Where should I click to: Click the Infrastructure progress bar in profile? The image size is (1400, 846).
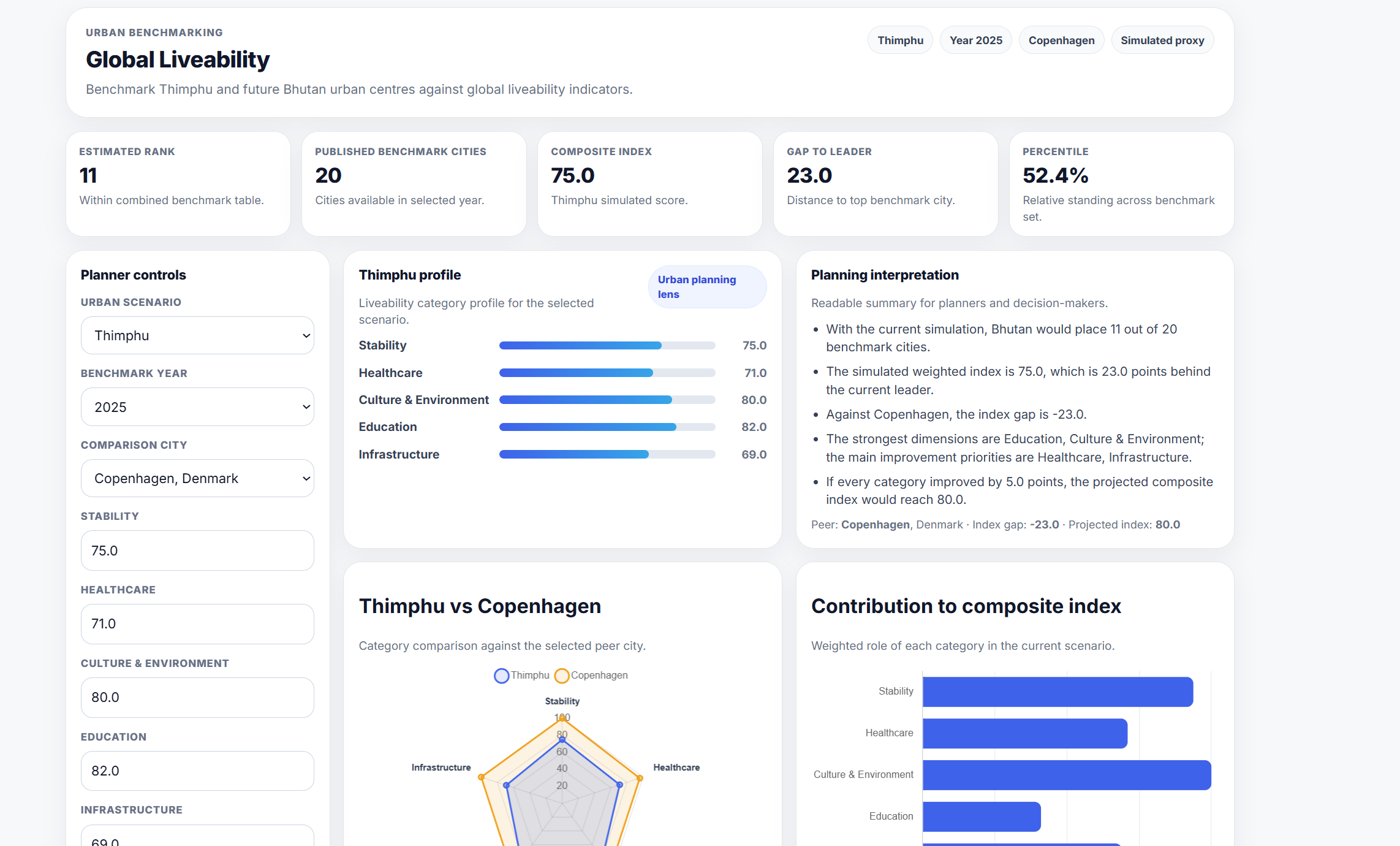tap(607, 454)
